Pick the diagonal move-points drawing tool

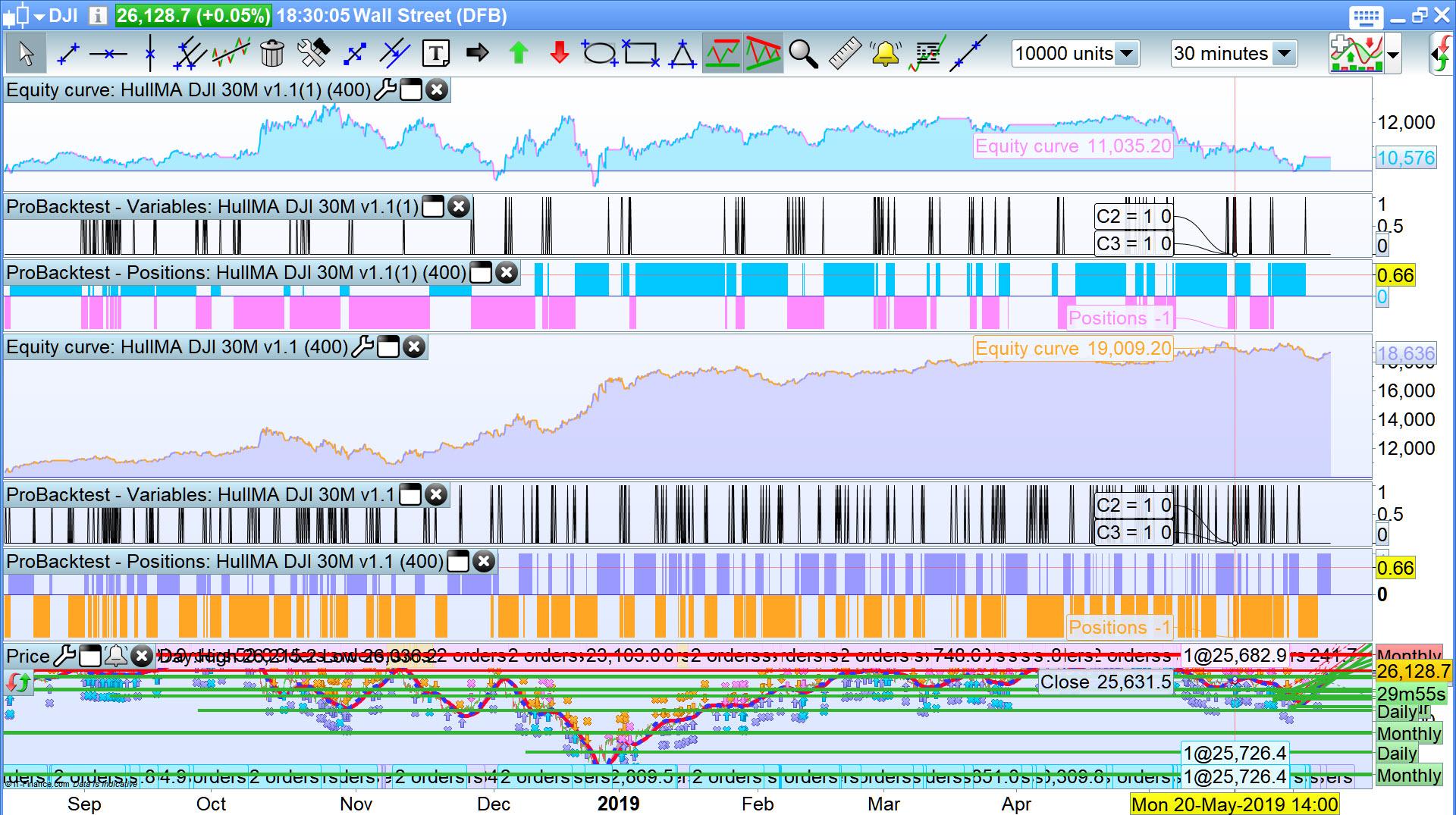point(354,54)
